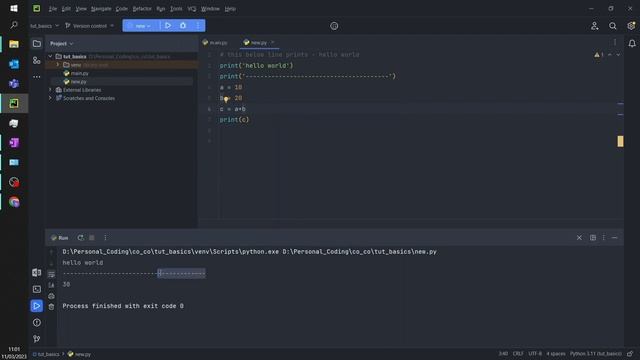Toggle soft-wrap in Run console
The image size is (640, 360).
coord(51,274)
